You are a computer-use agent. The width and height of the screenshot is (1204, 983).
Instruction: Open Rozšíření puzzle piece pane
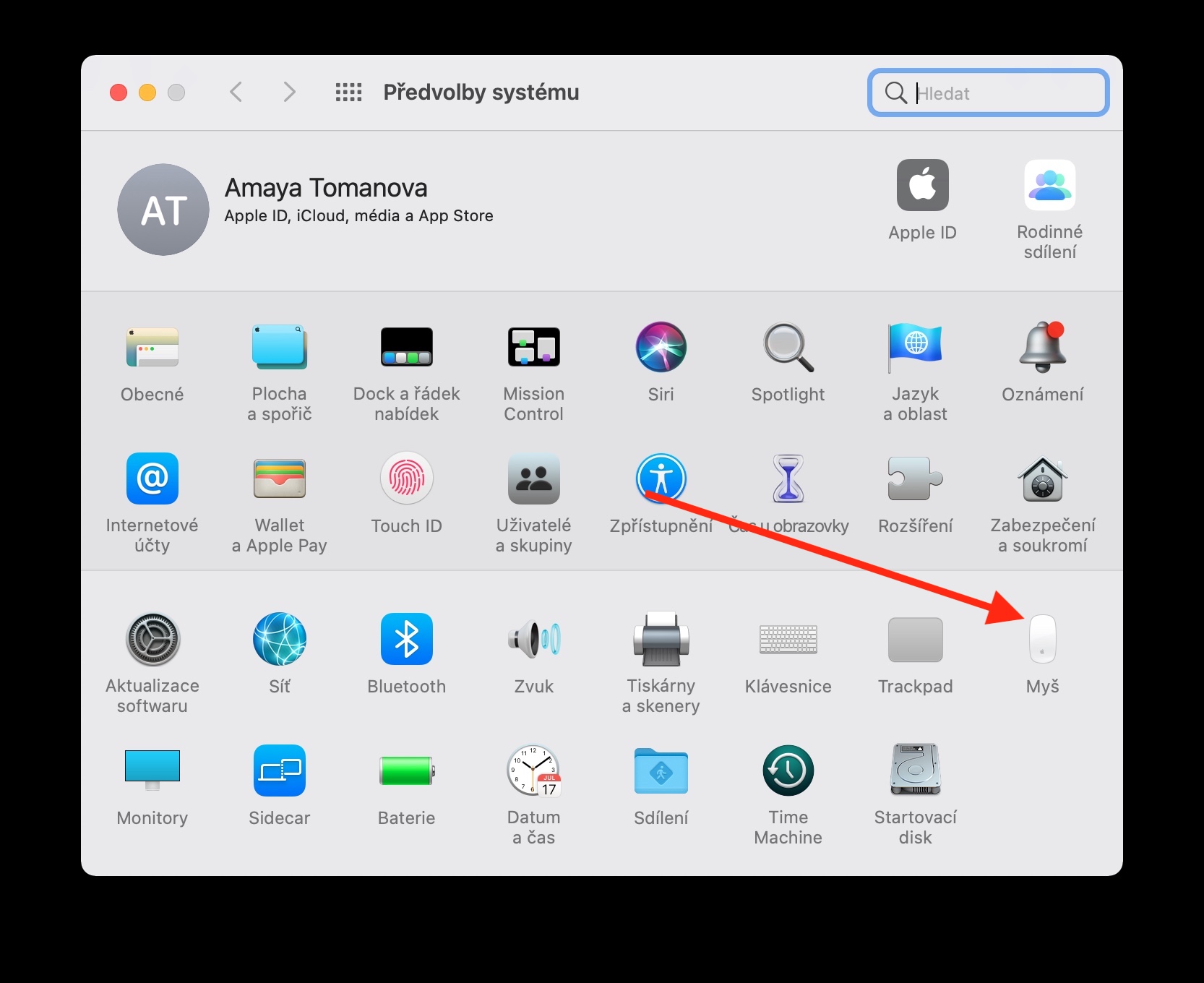pyautogui.click(x=916, y=478)
